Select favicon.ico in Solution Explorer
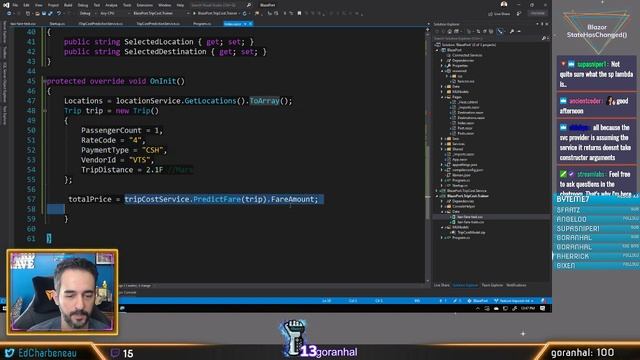This screenshot has height=360, width=640. pos(466,81)
